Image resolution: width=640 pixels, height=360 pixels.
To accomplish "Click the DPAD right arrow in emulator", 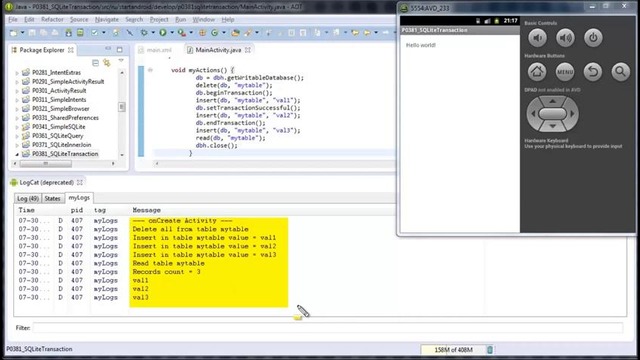I will coord(572,113).
